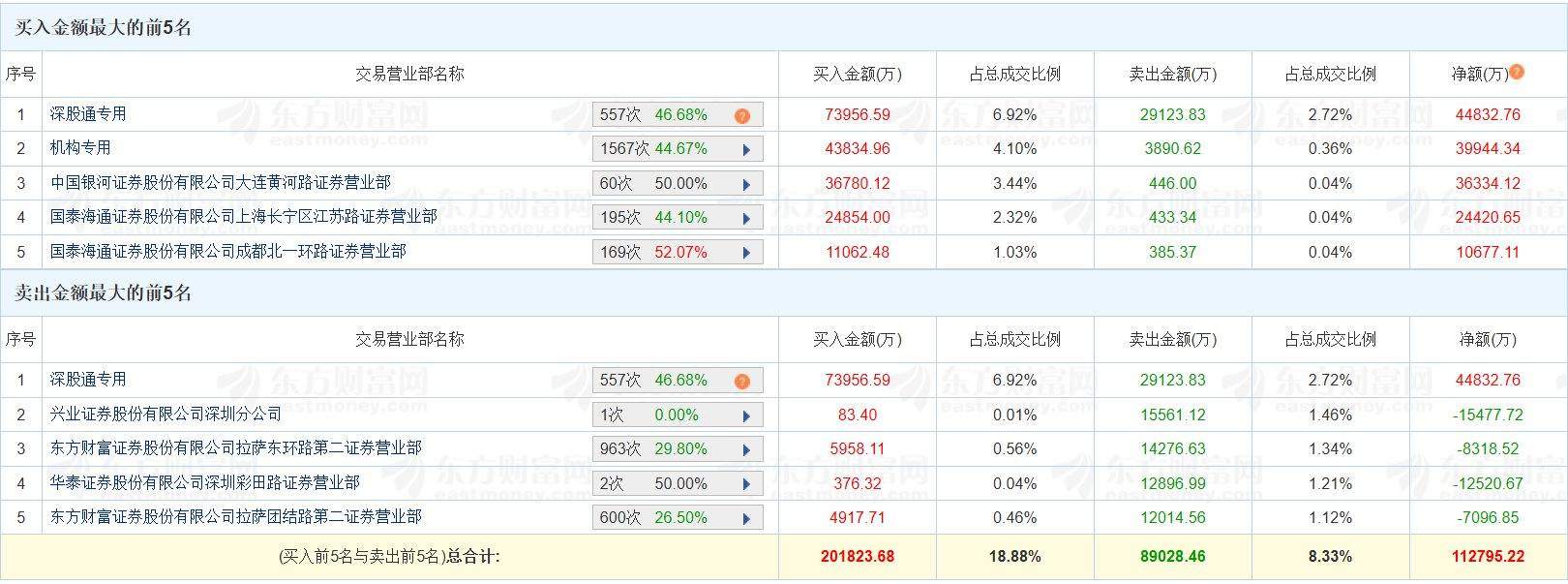Open 兴业证券股份有限公司深圳分公司 link

(x=166, y=414)
